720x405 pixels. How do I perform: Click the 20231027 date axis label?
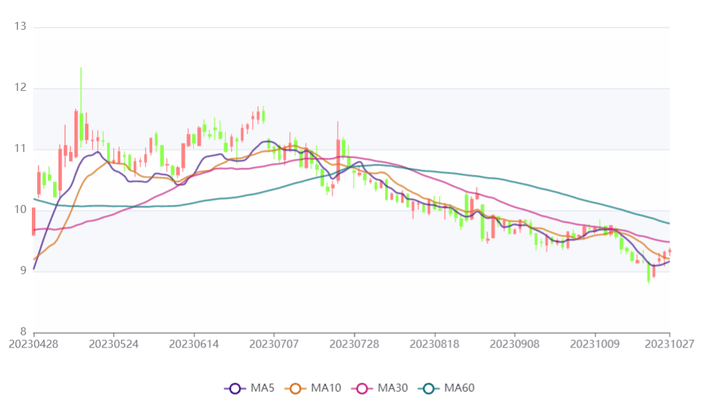tap(669, 344)
